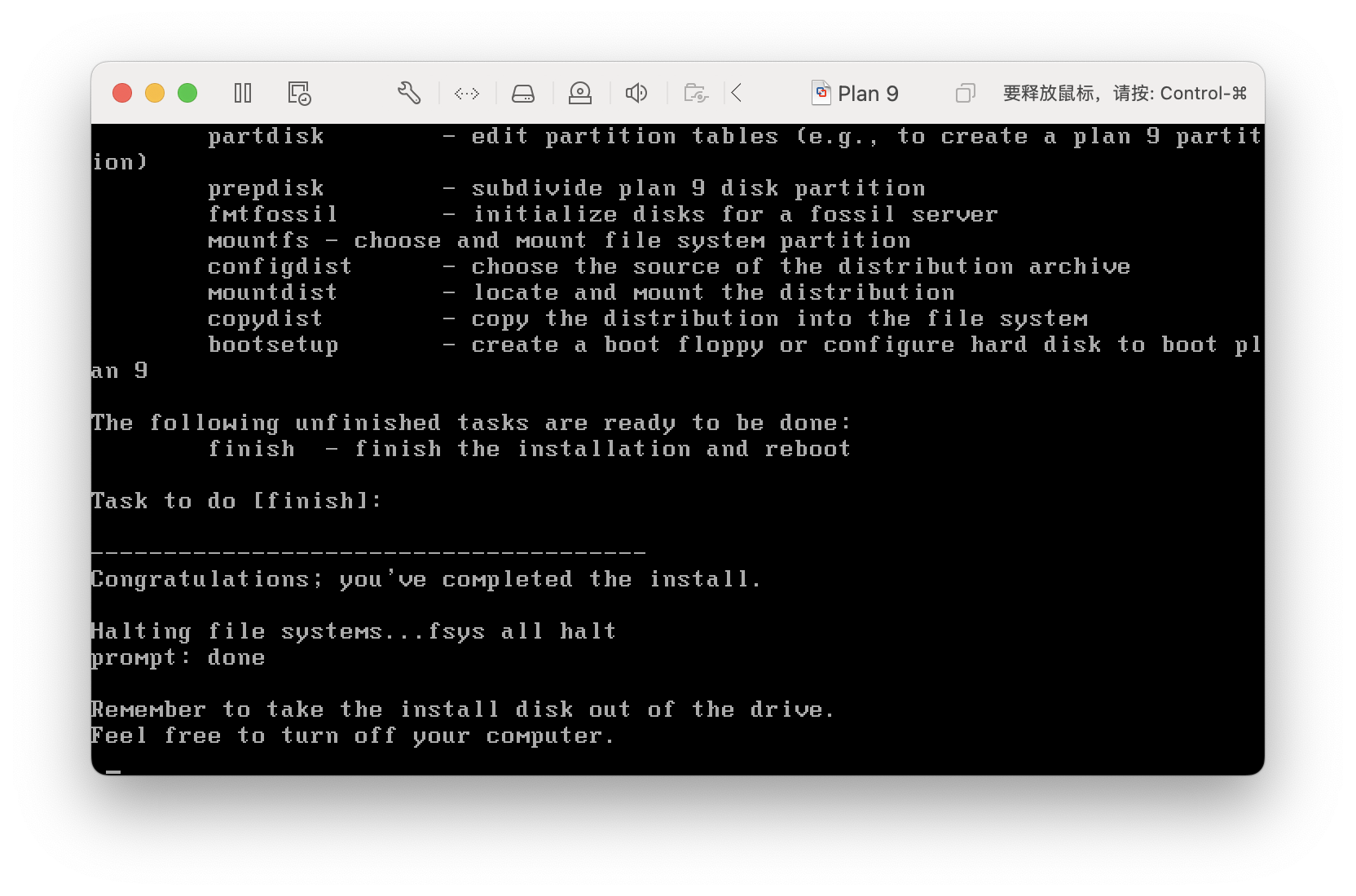Click the 'fmtfossil' task name
Screen dimensions: 1356x896
pos(272,214)
